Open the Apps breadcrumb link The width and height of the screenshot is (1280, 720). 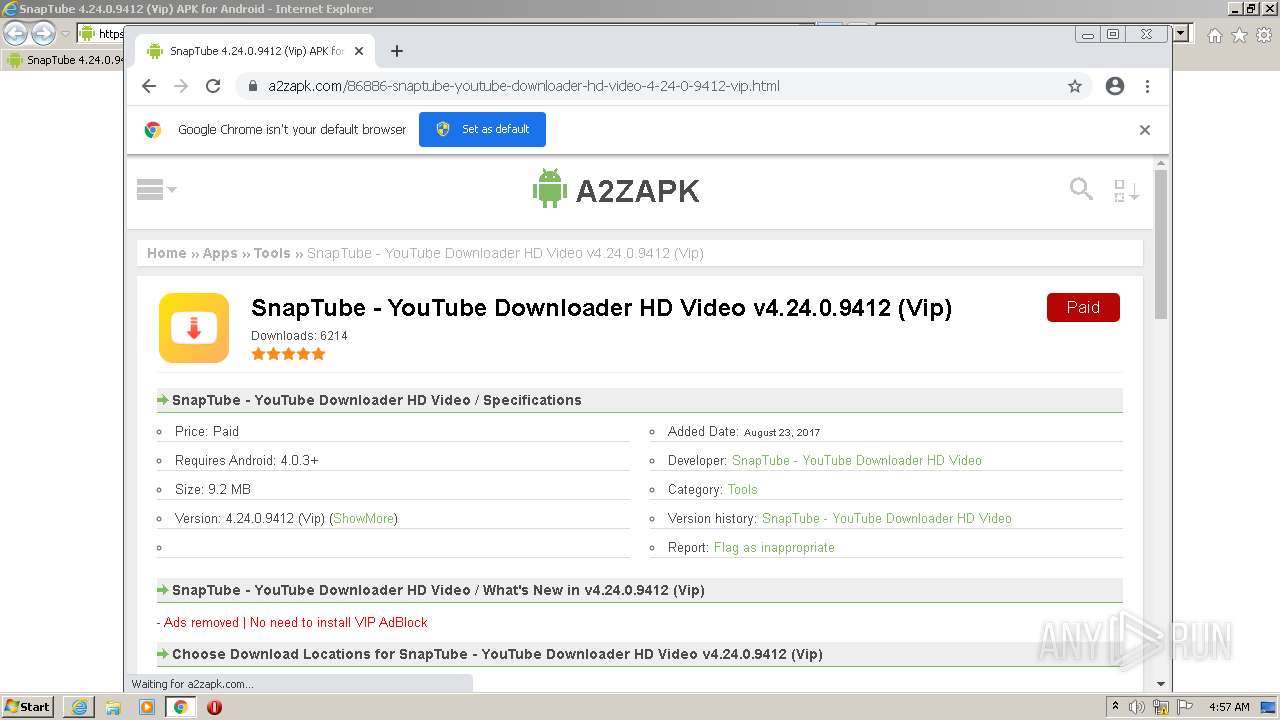coord(220,253)
